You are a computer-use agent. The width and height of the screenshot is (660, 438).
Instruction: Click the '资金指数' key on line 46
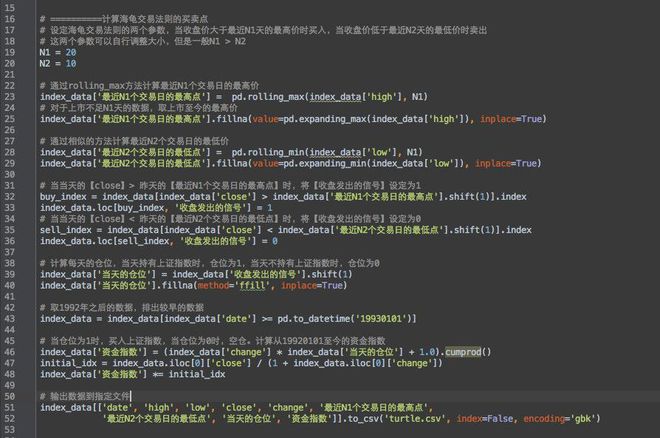120,352
